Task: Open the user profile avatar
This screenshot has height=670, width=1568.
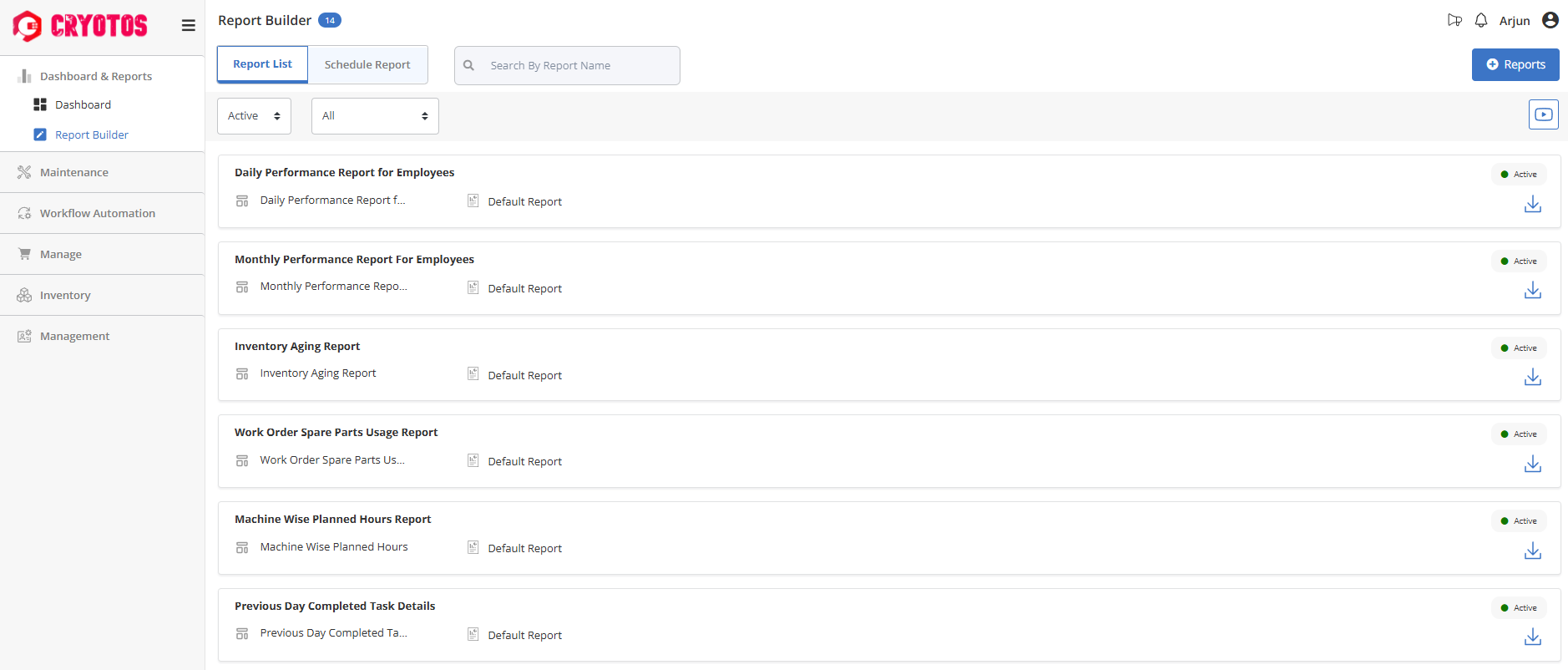Action: (x=1550, y=20)
